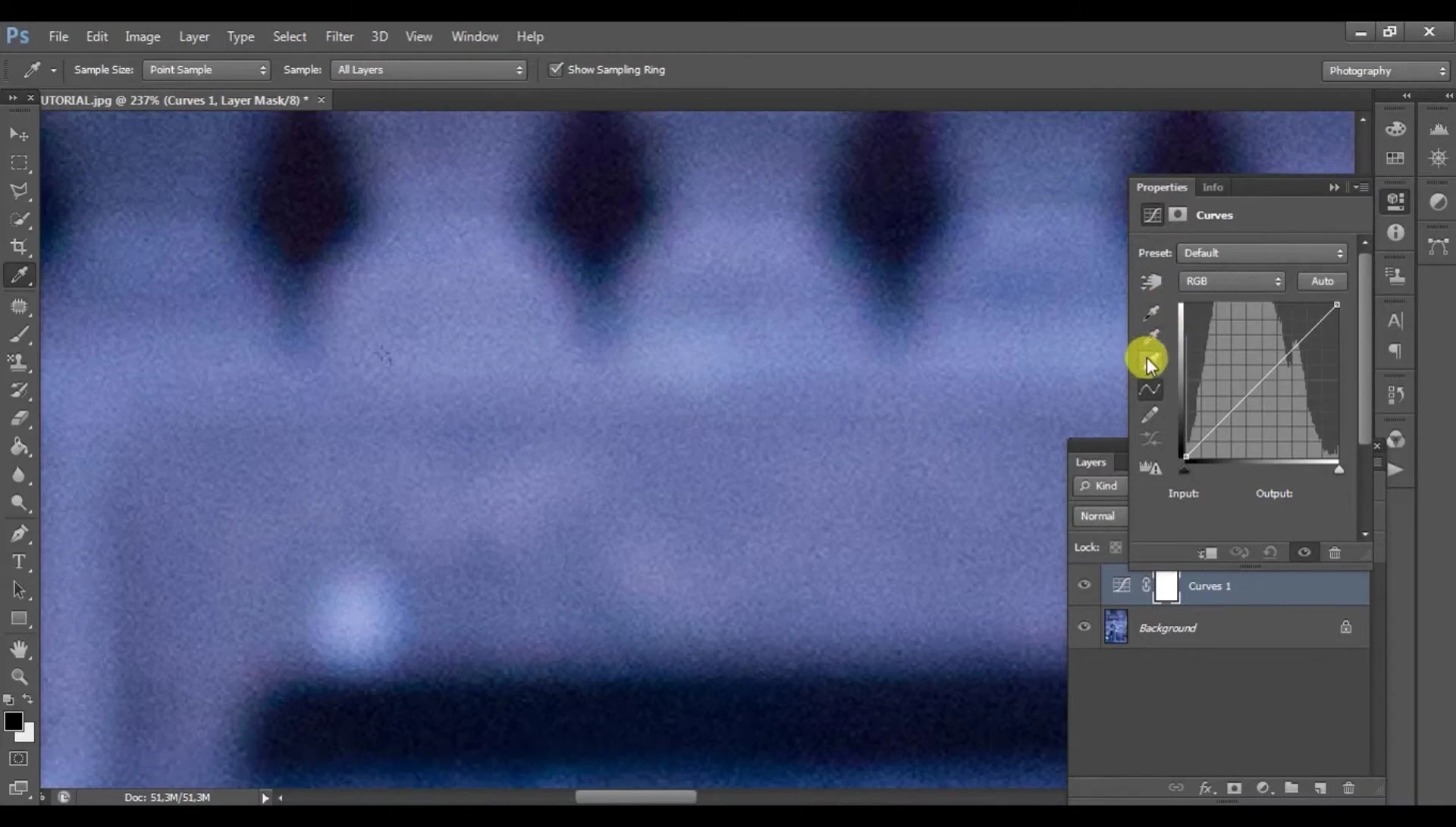Toggle the link between Curves 1 layer and mask
Image resolution: width=1456 pixels, height=827 pixels.
[1146, 585]
